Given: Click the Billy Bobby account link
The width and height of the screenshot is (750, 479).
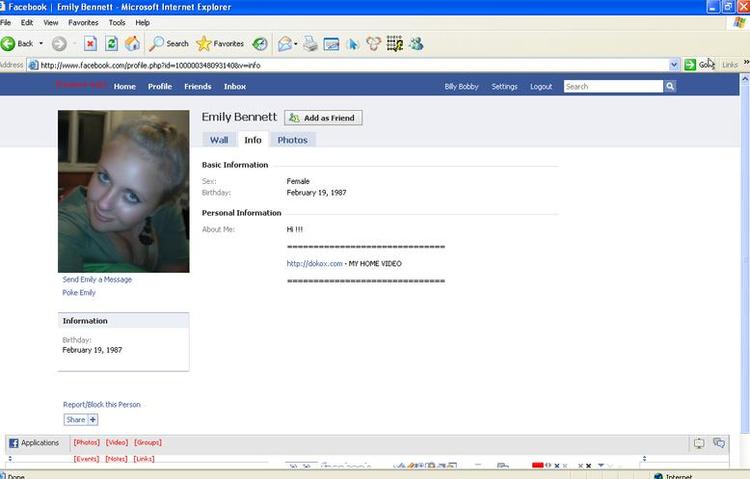Looking at the screenshot, I should point(461,87).
